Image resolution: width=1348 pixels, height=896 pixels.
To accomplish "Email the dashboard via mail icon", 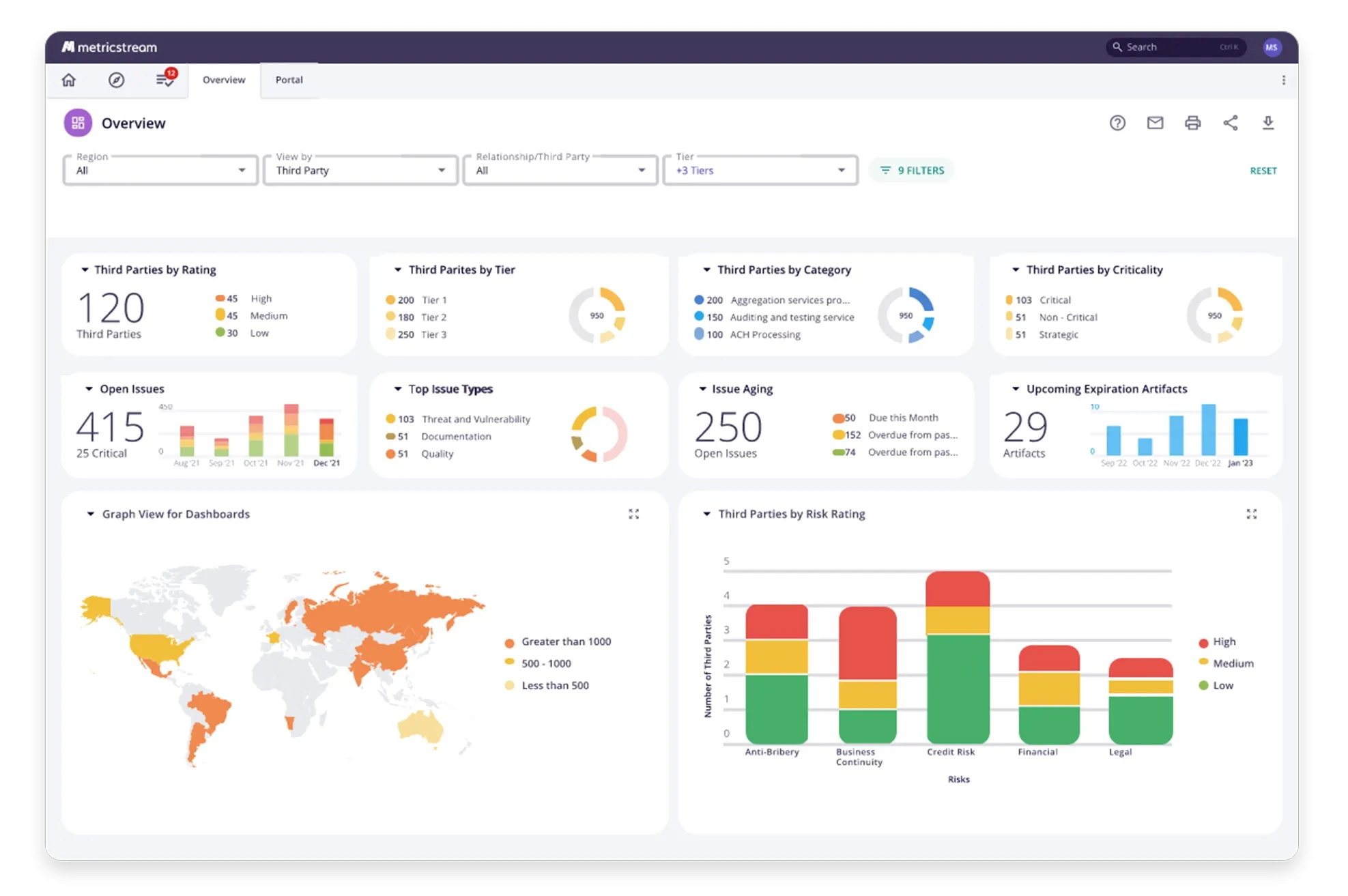I will click(1155, 123).
